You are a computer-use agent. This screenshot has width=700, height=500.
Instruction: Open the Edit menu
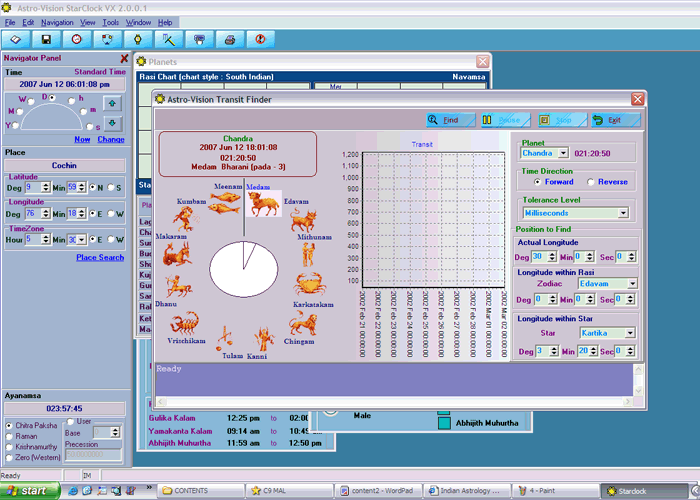pos(28,22)
